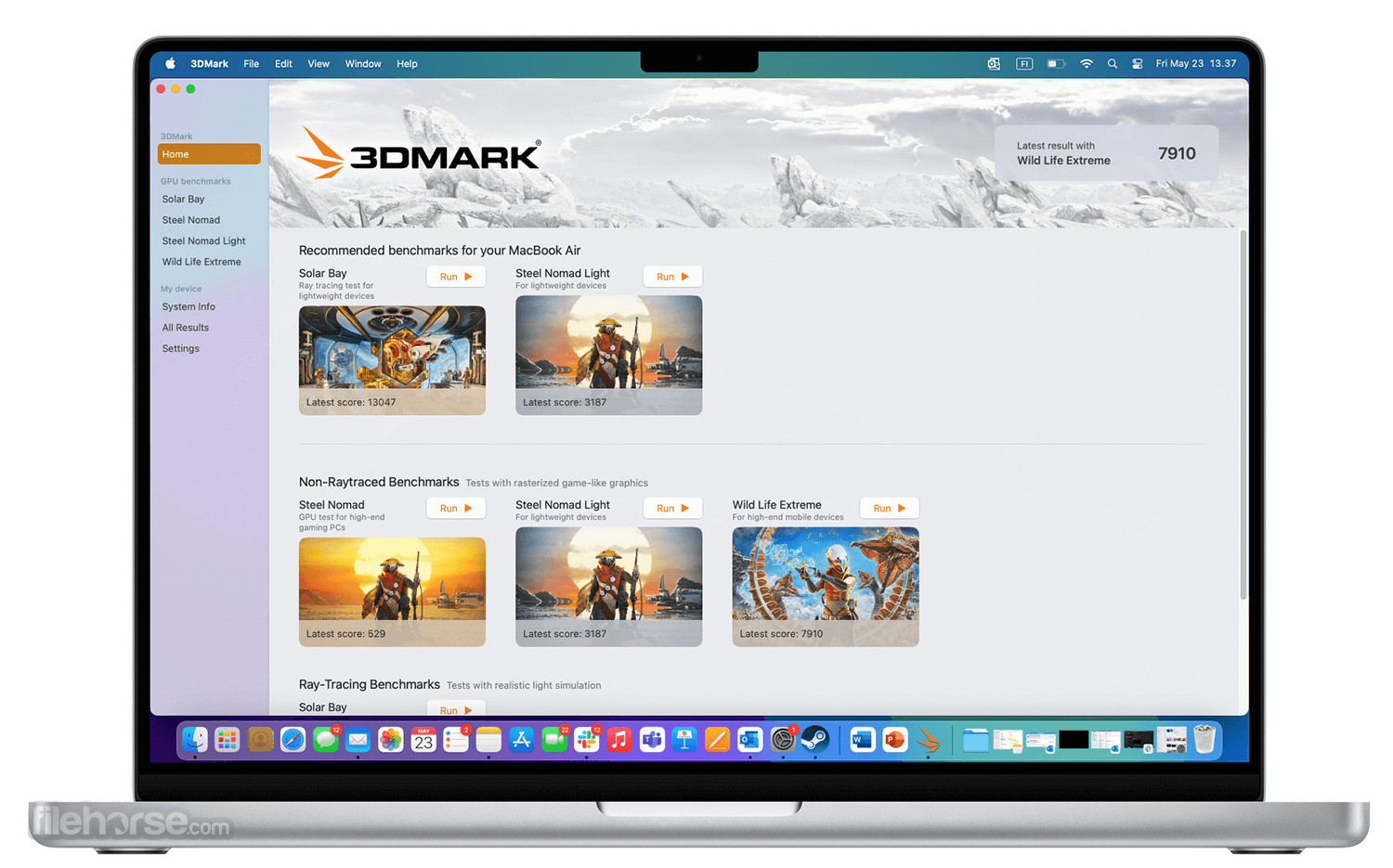
Task: Open System Settings from the Dock
Action: tap(783, 740)
